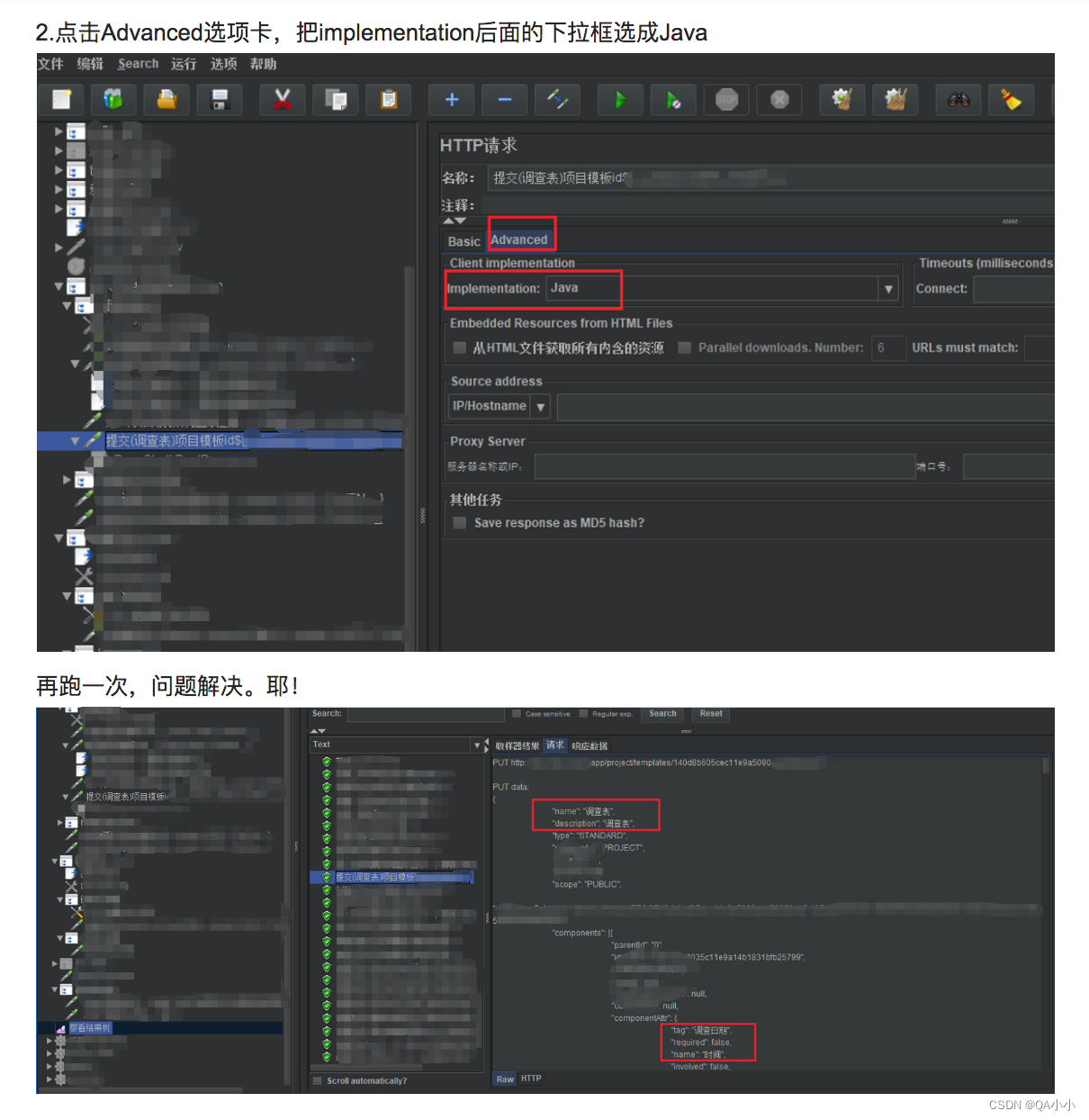Click the Parallel downloads Number field
The width and height of the screenshot is (1089, 1120).
point(888,348)
